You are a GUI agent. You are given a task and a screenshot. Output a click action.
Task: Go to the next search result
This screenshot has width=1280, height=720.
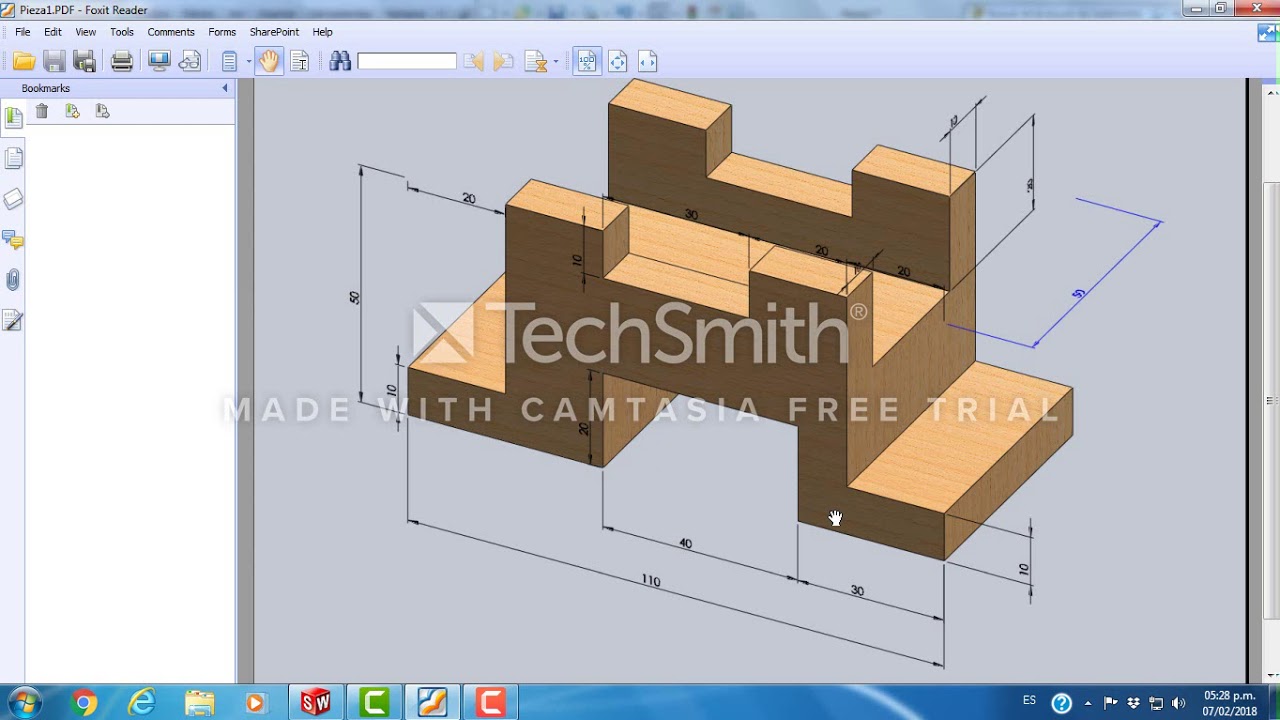pyautogui.click(x=503, y=62)
